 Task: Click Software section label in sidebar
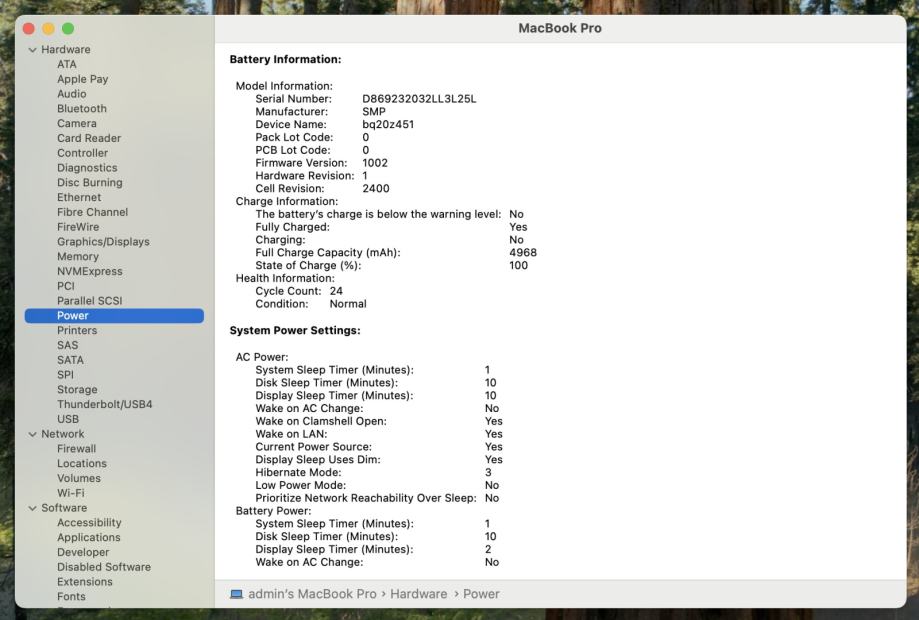pos(64,508)
